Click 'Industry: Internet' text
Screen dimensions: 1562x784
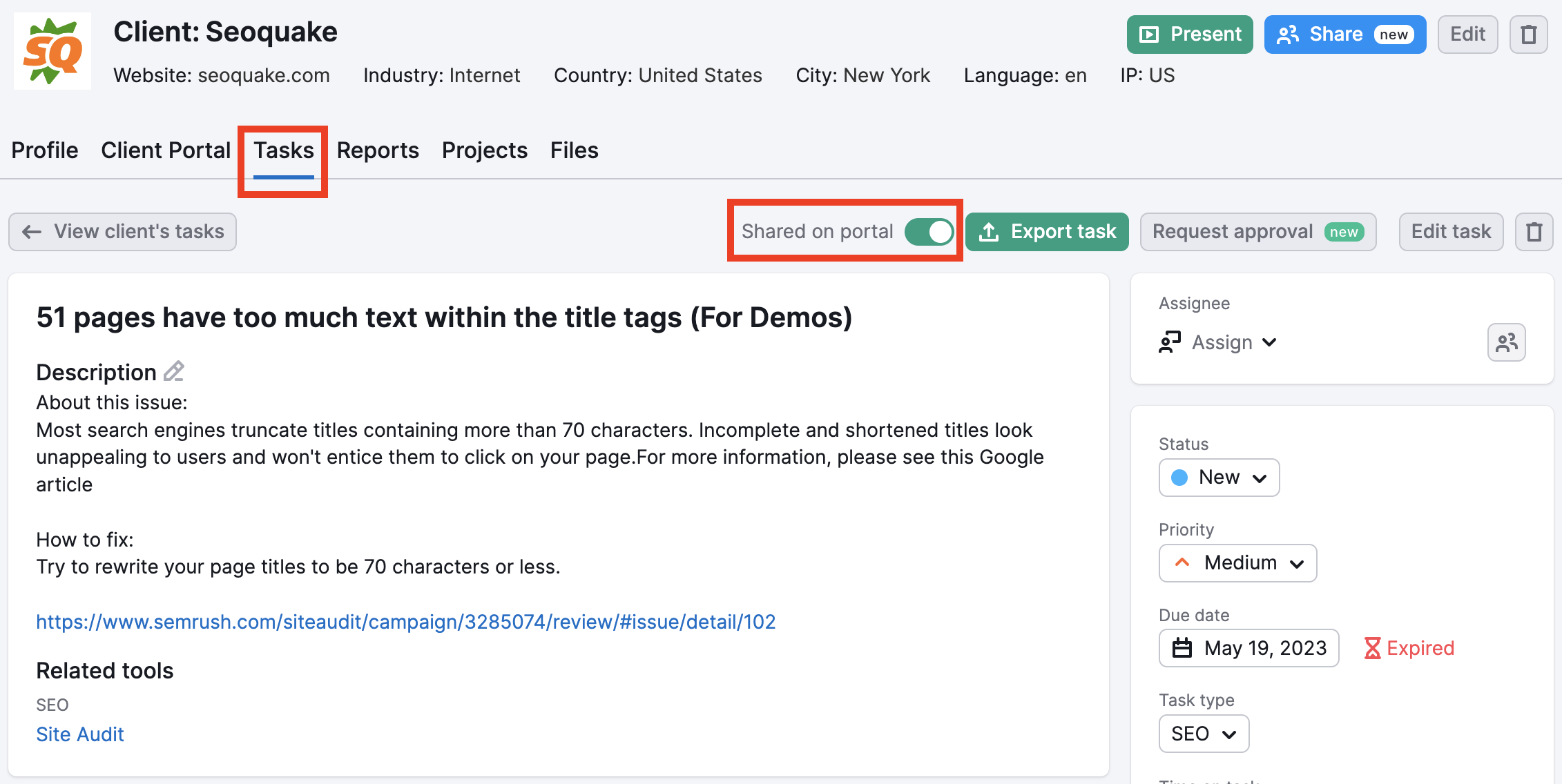tap(442, 75)
